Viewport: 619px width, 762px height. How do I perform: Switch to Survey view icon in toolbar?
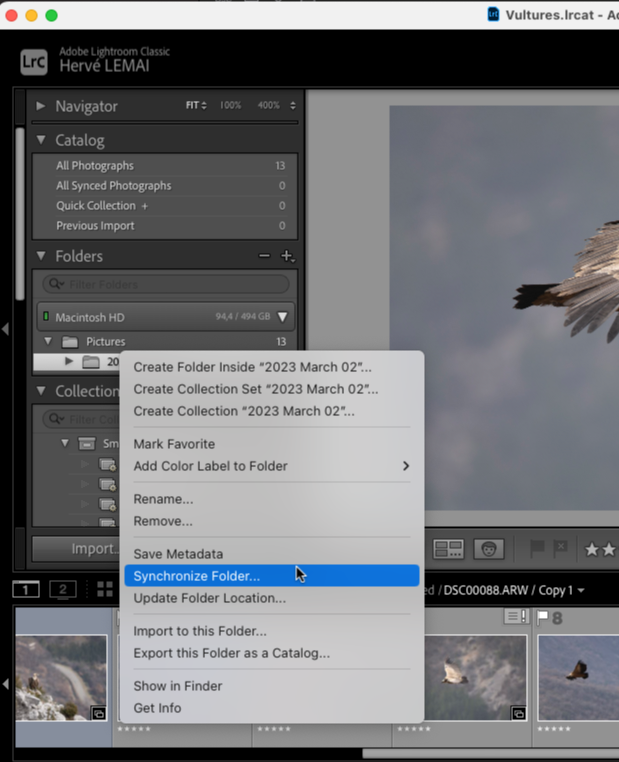coord(448,549)
